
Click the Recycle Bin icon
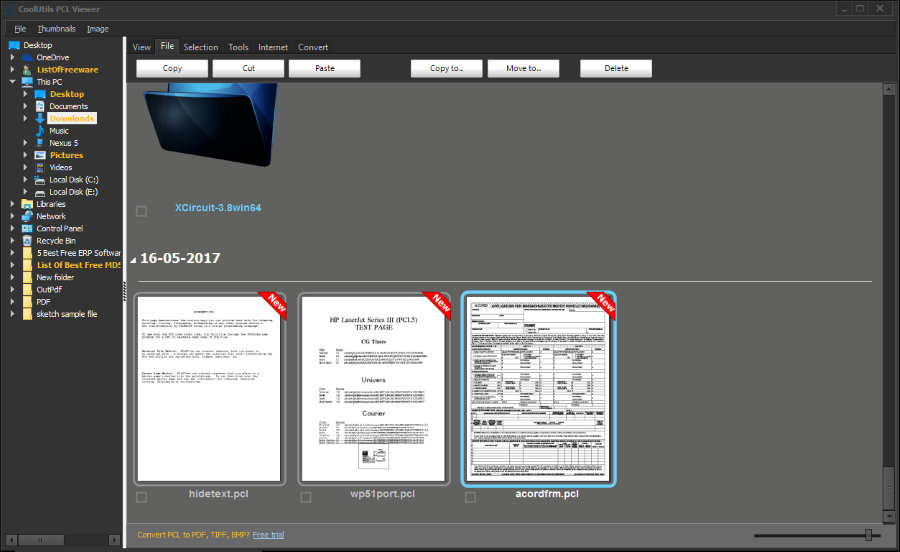click(x=27, y=241)
